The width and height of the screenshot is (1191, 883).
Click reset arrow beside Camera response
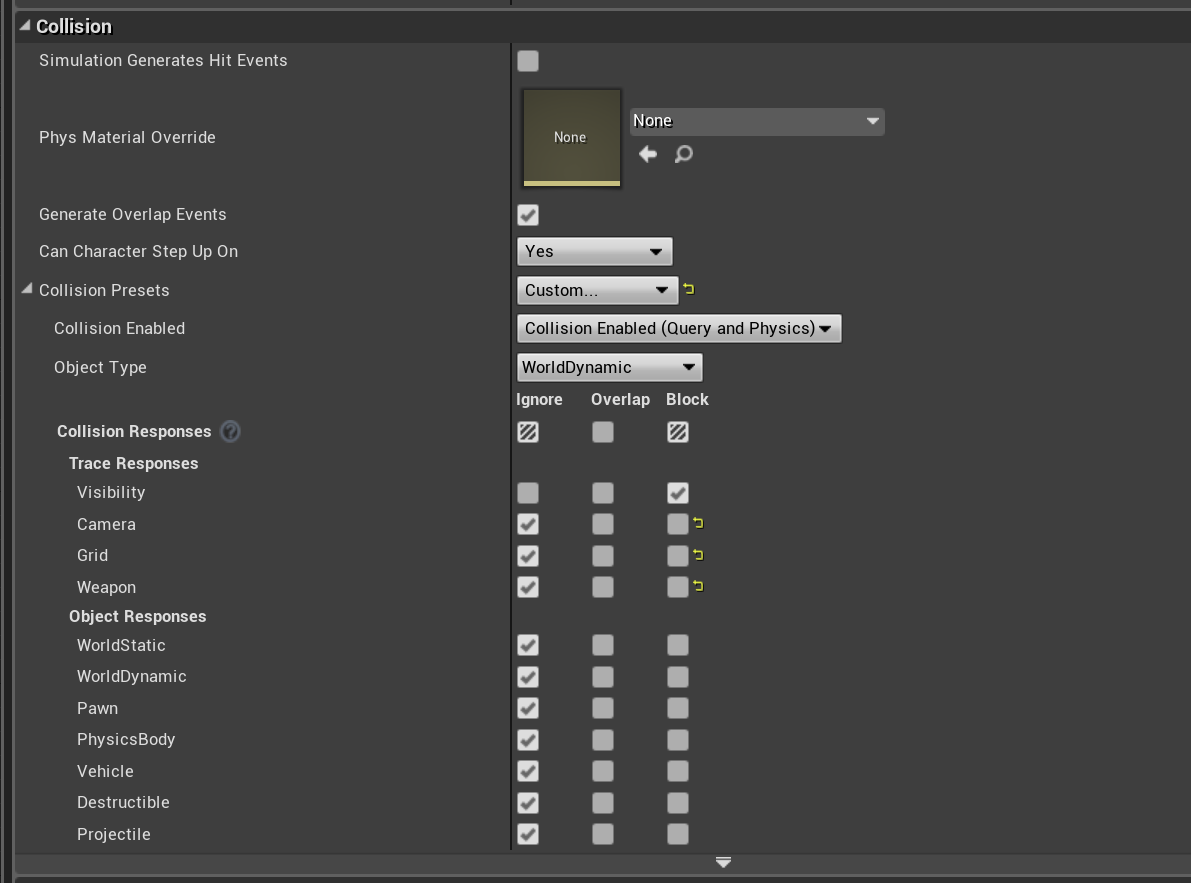698,523
